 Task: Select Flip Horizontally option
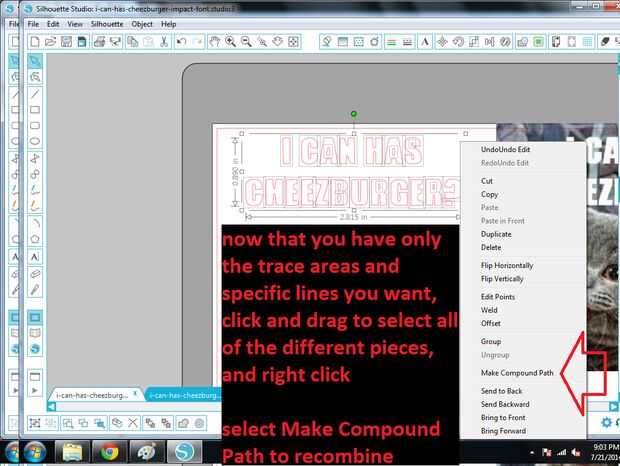tap(507, 265)
